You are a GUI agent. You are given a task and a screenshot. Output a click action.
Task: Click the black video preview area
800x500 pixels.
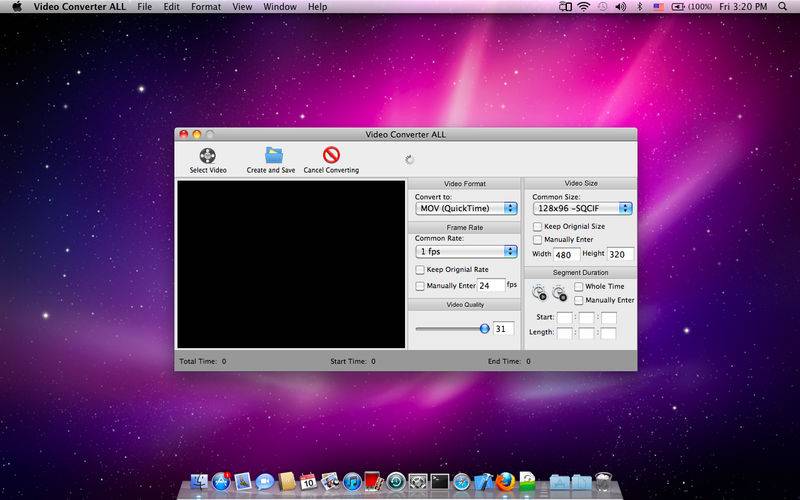click(291, 264)
